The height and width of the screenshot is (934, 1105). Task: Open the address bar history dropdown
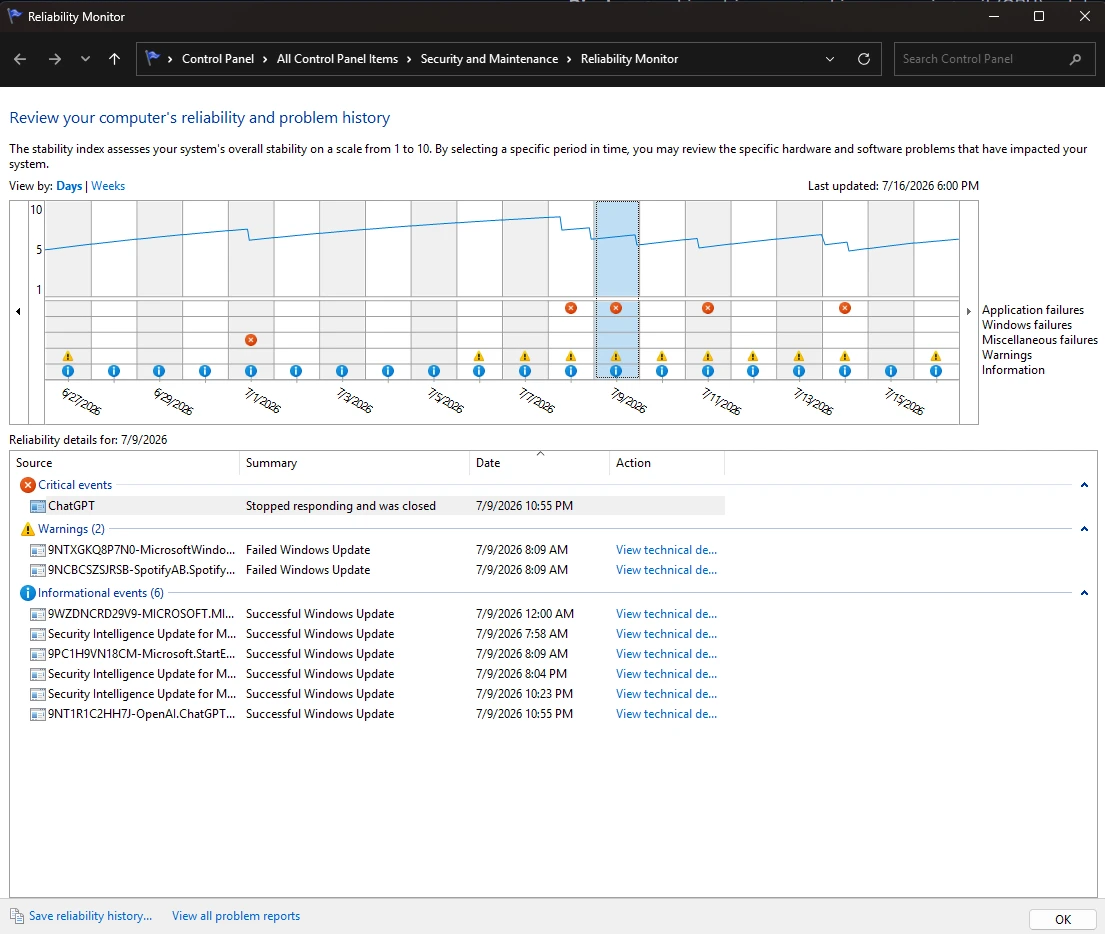click(829, 59)
